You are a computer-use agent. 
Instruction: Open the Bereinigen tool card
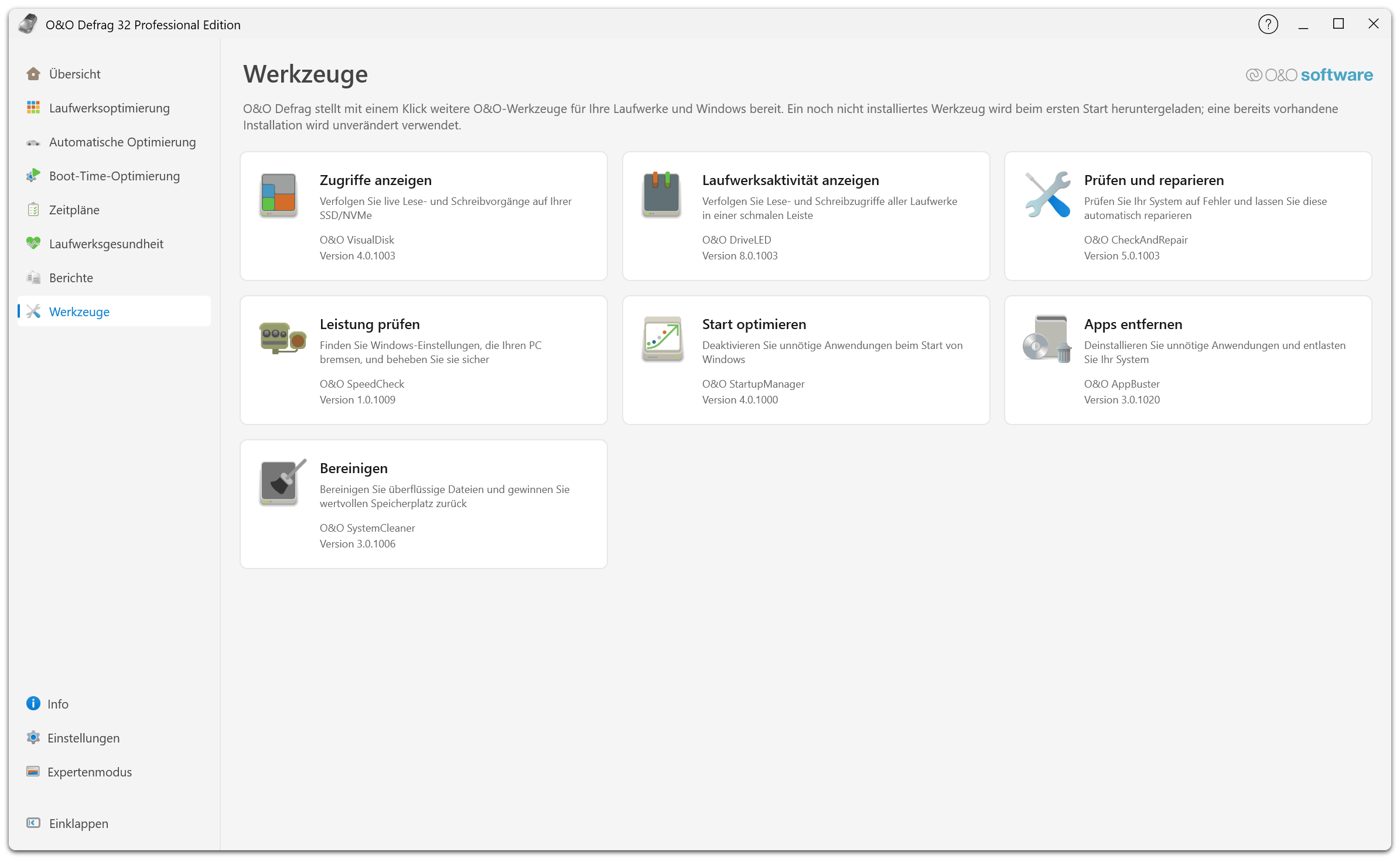tap(424, 504)
